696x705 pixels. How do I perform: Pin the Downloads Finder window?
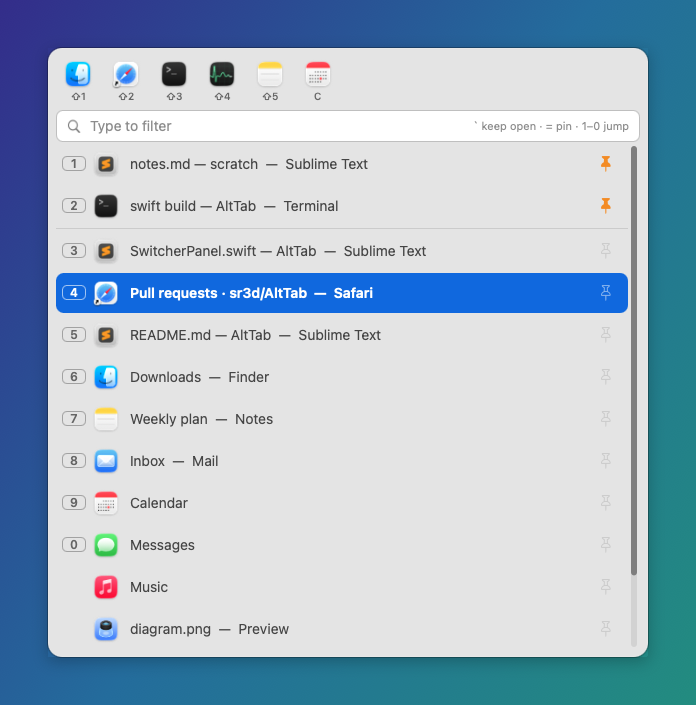click(606, 376)
